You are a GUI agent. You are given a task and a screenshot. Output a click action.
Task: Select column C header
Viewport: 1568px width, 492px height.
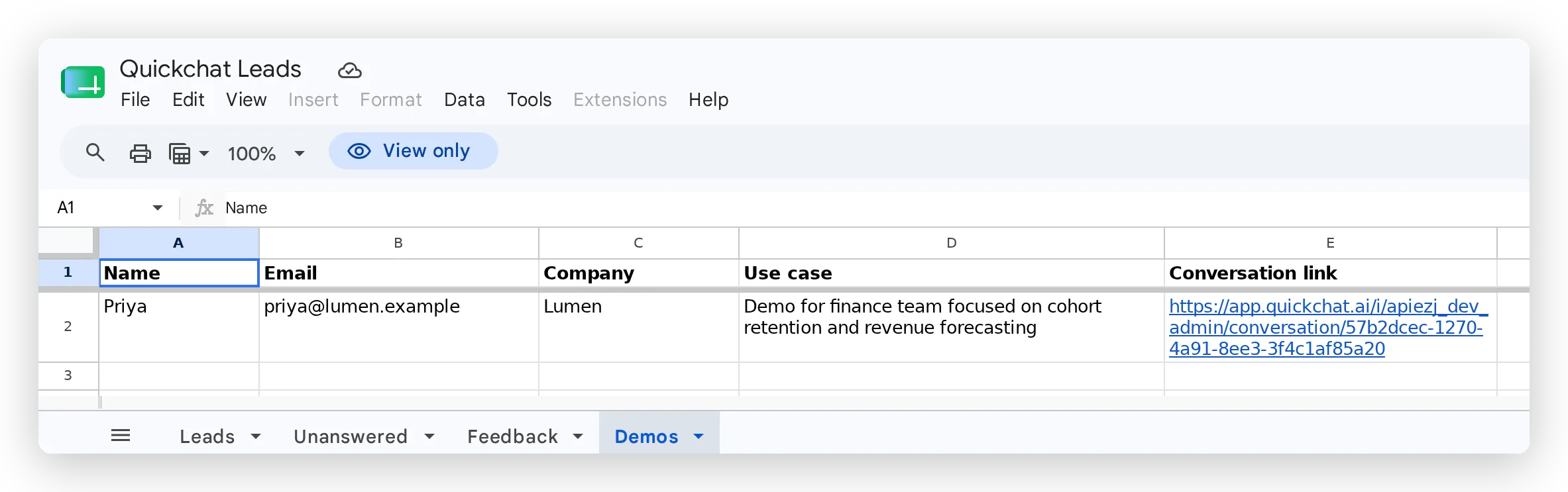(638, 243)
